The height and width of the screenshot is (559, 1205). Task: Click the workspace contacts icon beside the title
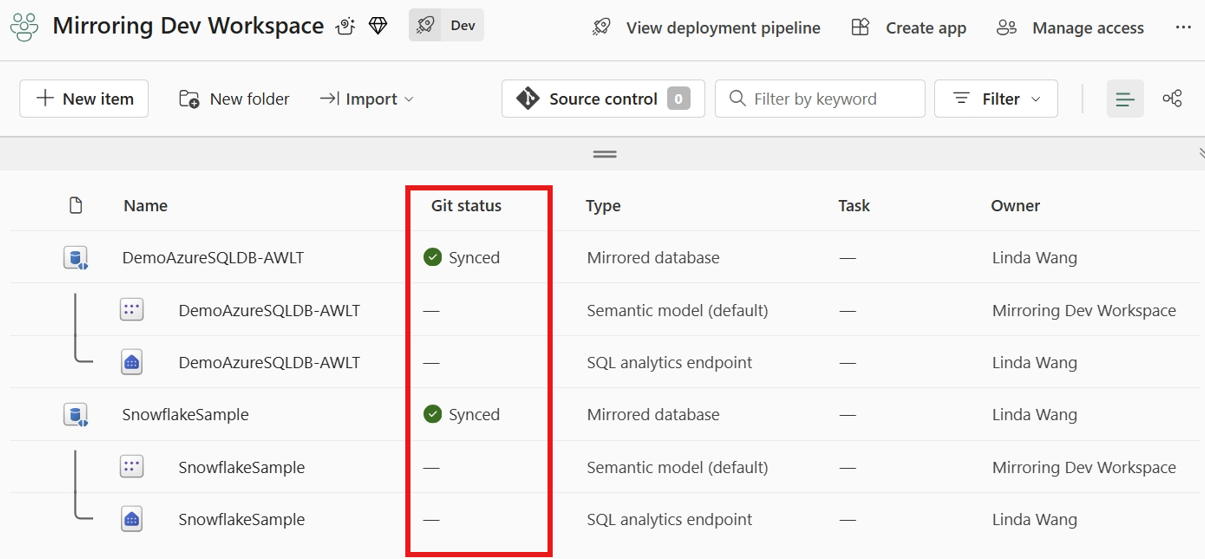(345, 27)
